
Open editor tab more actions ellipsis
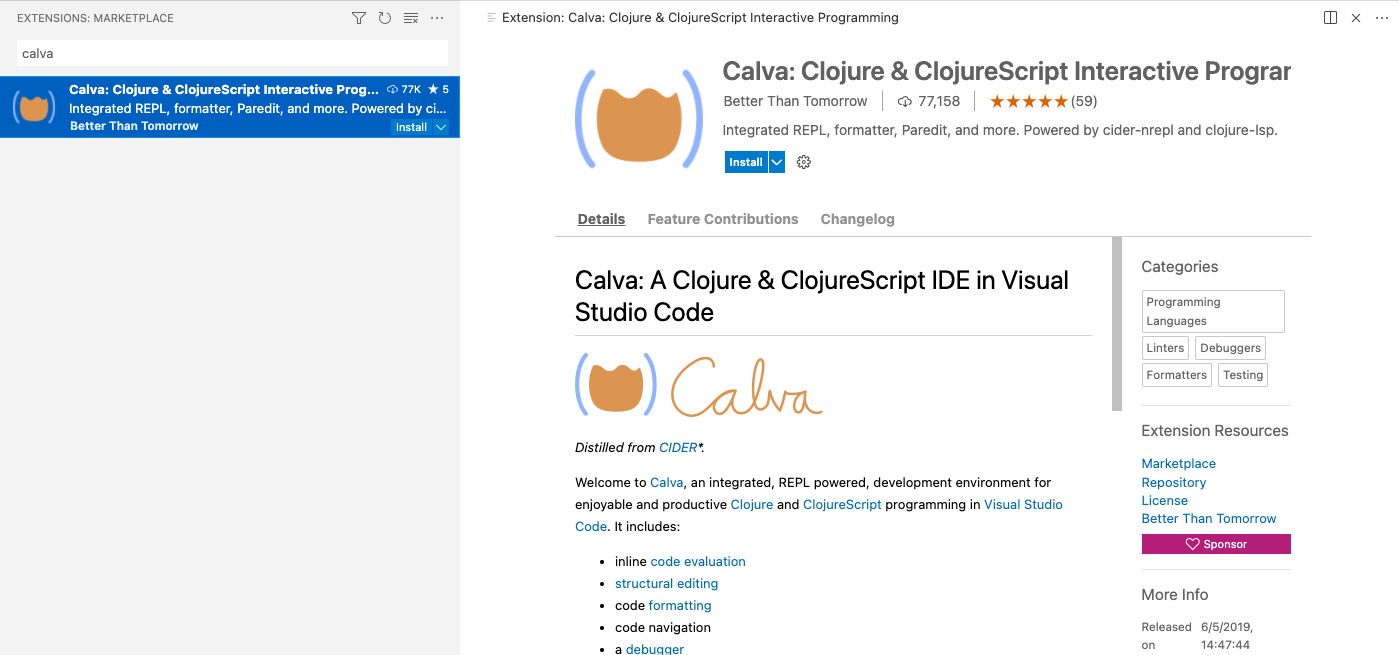pos(1382,18)
